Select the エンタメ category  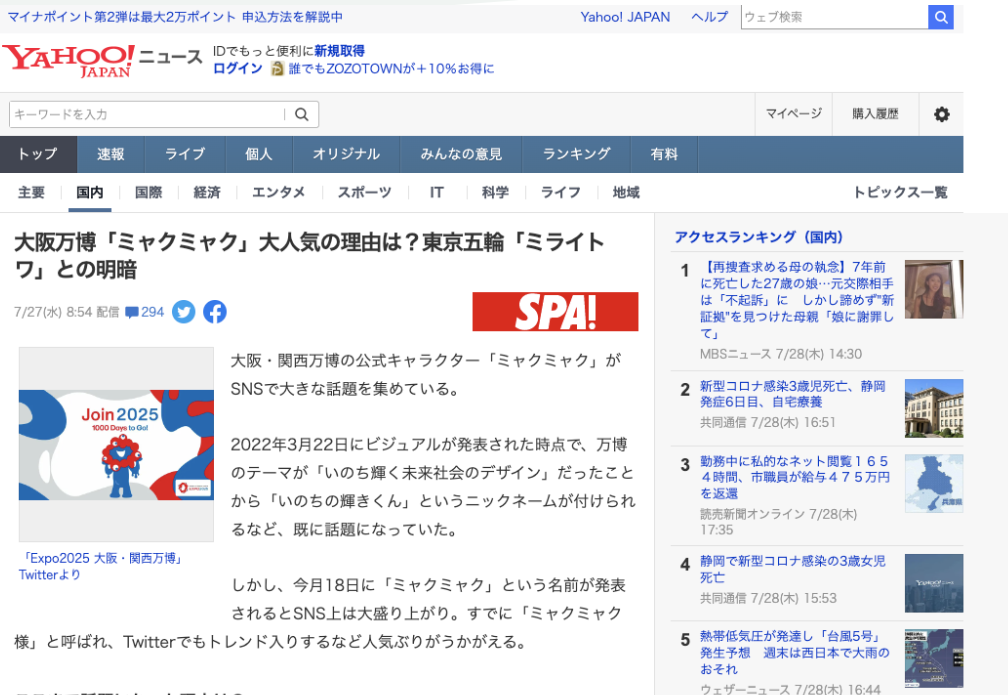(278, 192)
